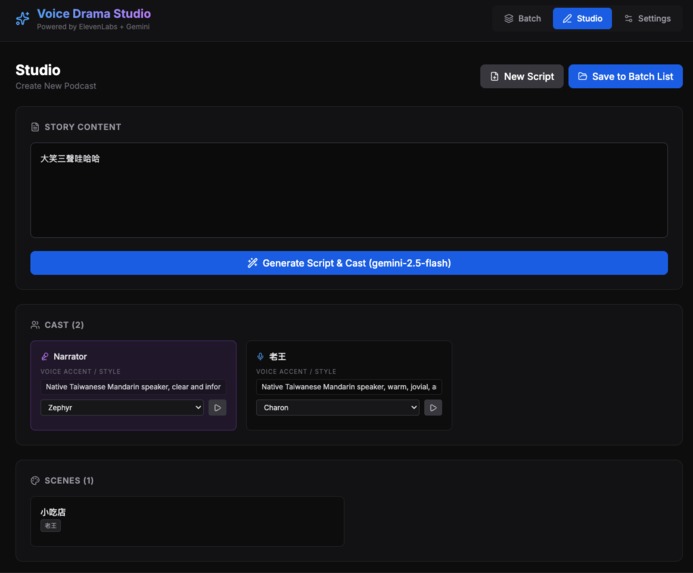
Task: Preview the 老王 Charon voice
Action: [433, 408]
